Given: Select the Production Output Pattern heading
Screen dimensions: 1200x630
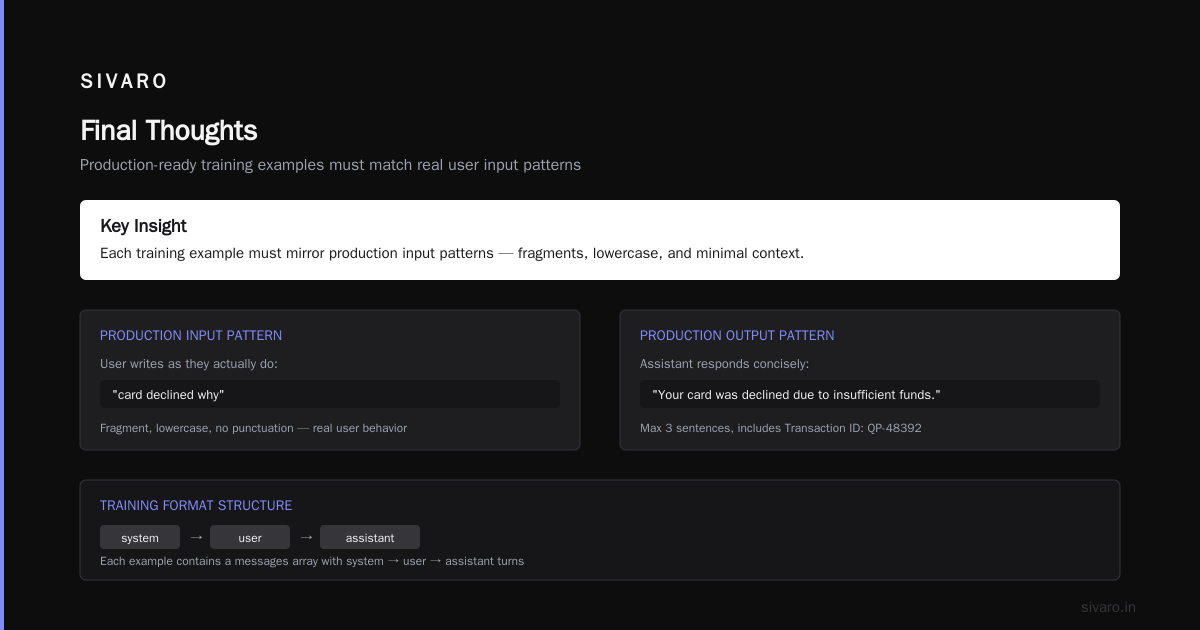Looking at the screenshot, I should 737,336.
